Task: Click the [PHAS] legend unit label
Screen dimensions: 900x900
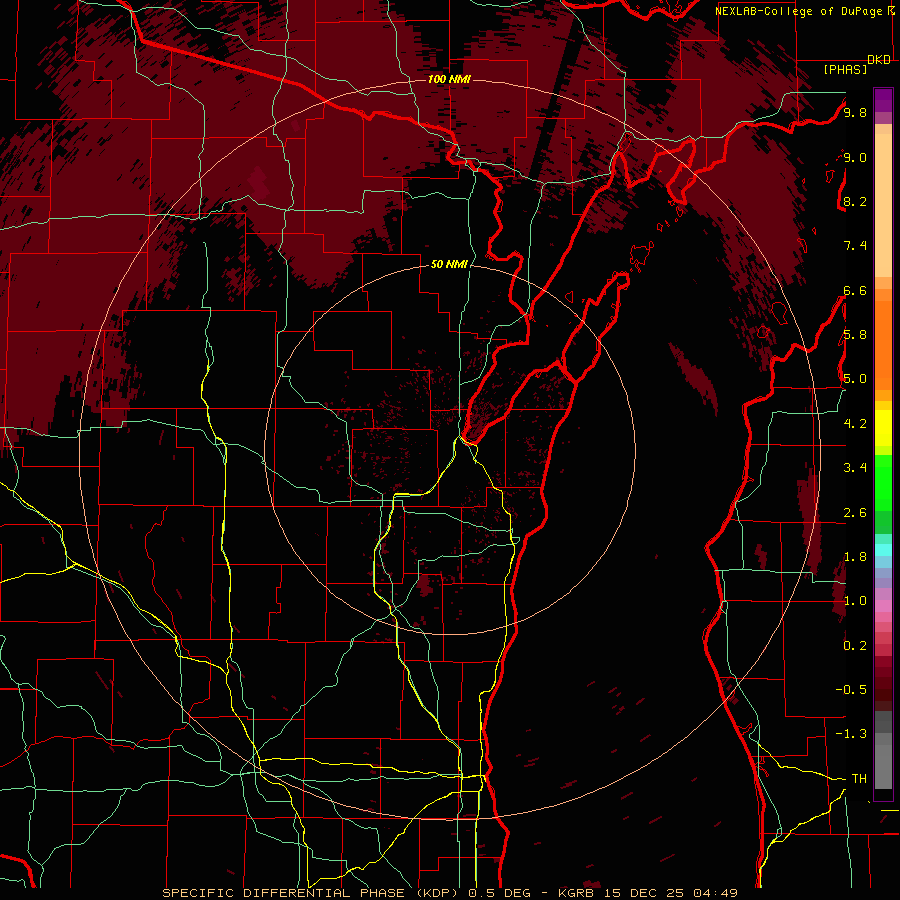Action: pyautogui.click(x=845, y=70)
